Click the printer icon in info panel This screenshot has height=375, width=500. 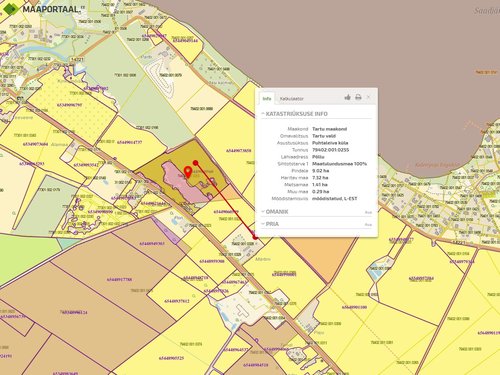358,97
